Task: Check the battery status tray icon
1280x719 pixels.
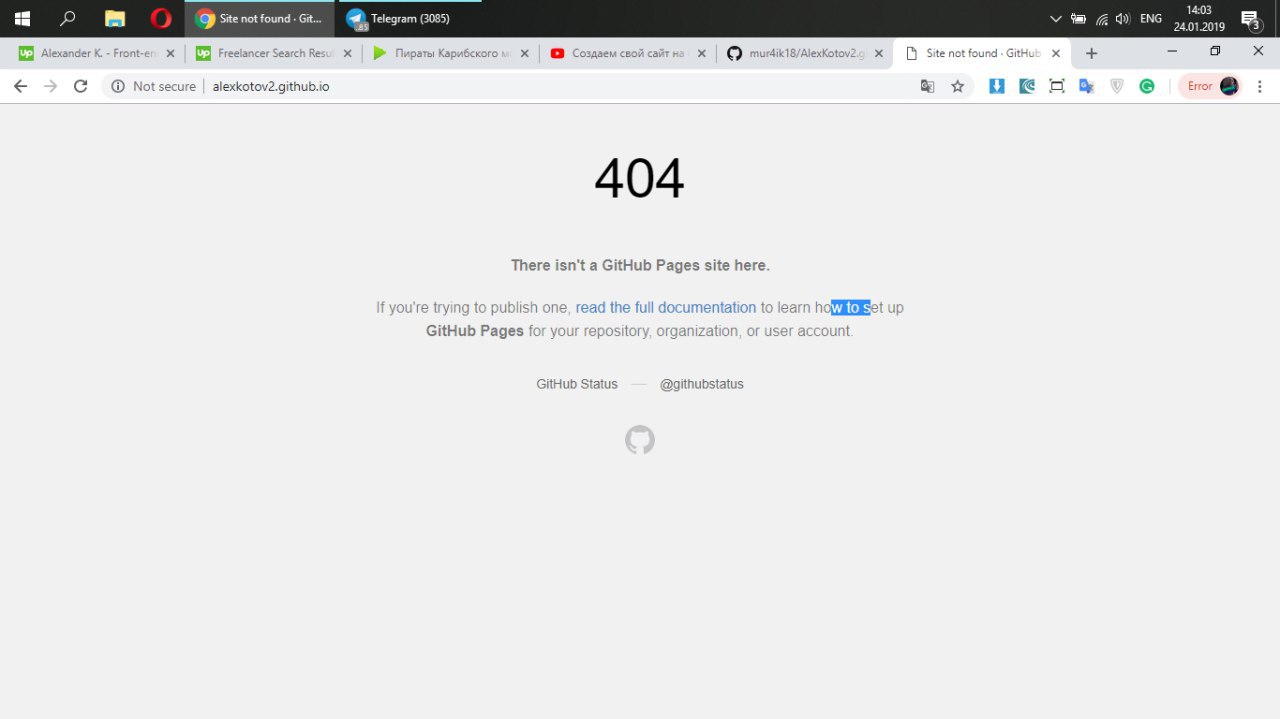Action: click(1078, 18)
